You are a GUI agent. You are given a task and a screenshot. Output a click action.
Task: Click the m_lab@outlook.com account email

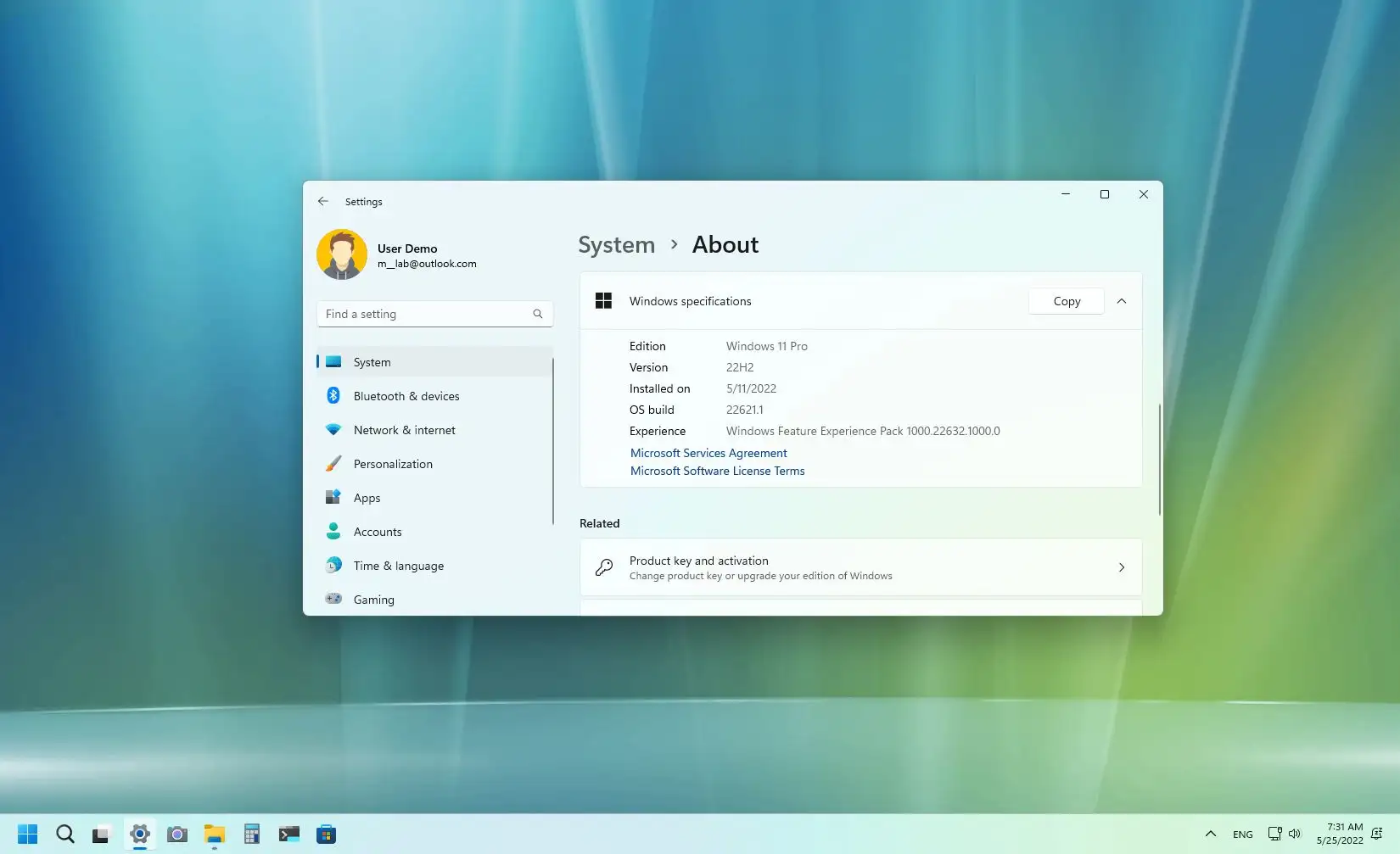427,264
